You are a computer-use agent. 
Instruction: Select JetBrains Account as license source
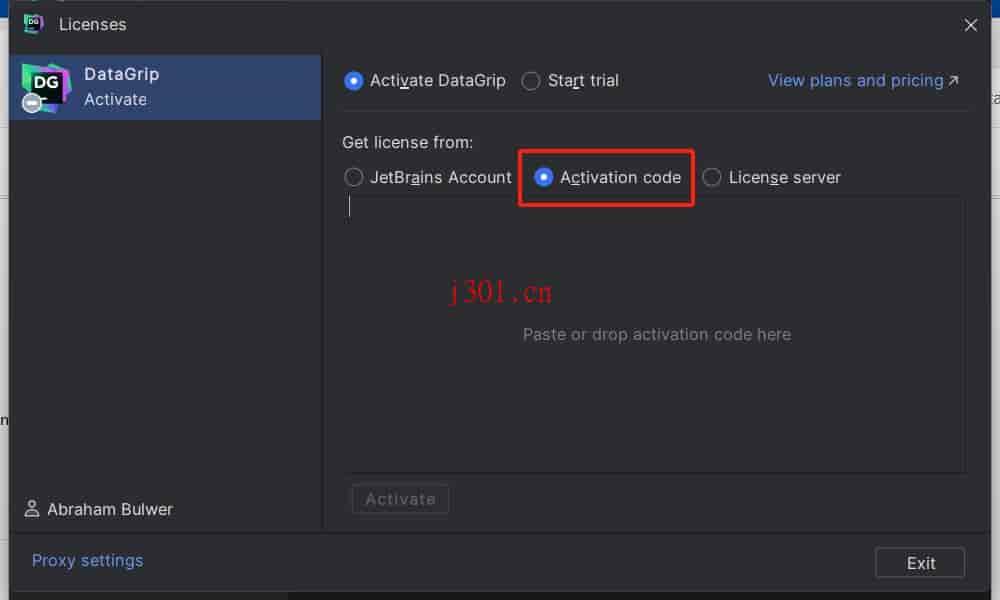click(354, 177)
